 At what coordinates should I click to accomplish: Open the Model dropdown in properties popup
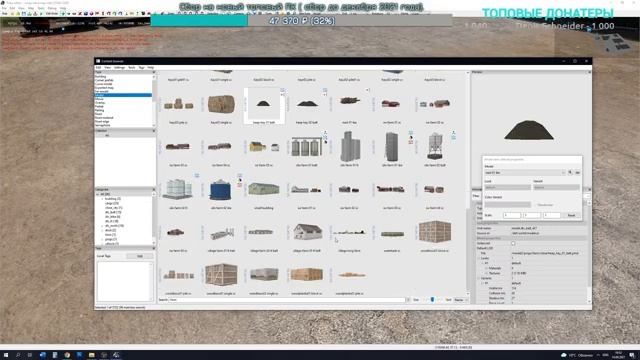point(525,173)
